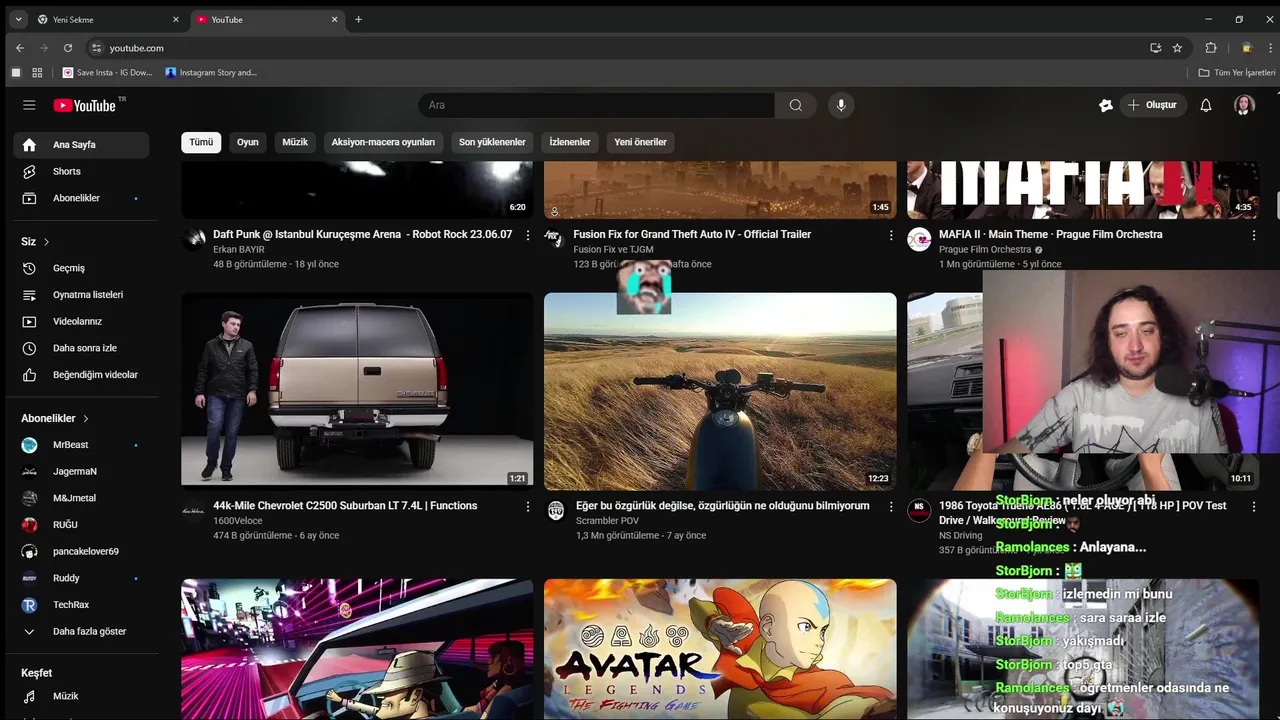Open options for Fusion Fix trailer video
The image size is (1280, 720).
pos(891,235)
